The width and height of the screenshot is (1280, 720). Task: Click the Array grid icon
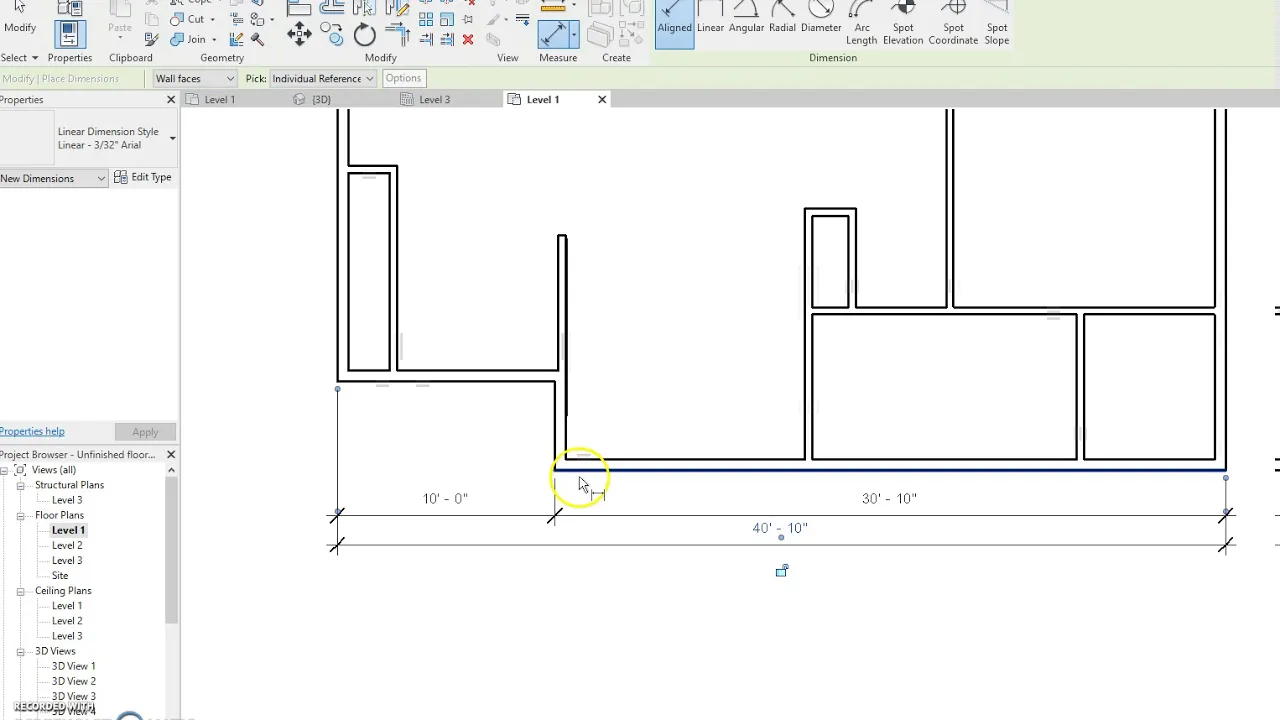tap(426, 19)
